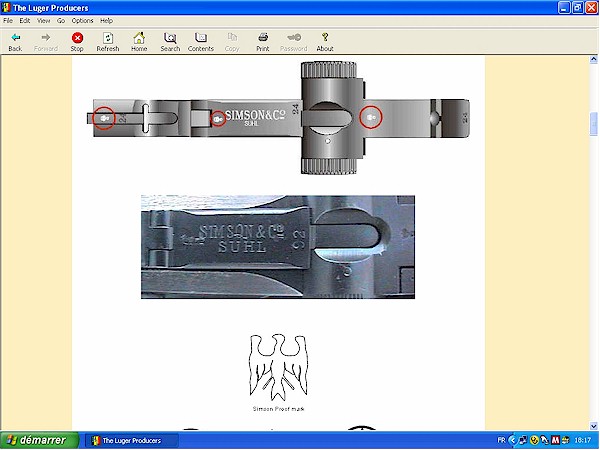Click the scrollbar up arrow
Screen dimensions: 600x450
click(593, 59)
